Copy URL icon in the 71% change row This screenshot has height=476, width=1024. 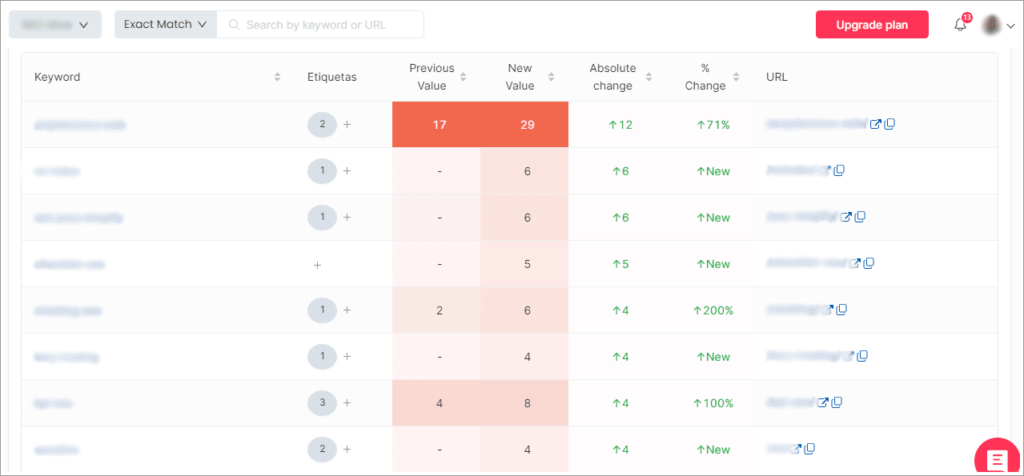[x=889, y=124]
